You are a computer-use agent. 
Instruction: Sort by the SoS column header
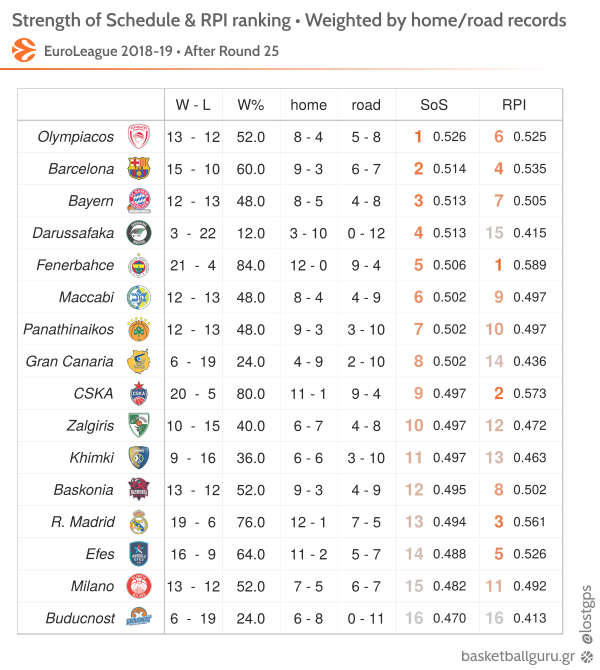point(434,105)
